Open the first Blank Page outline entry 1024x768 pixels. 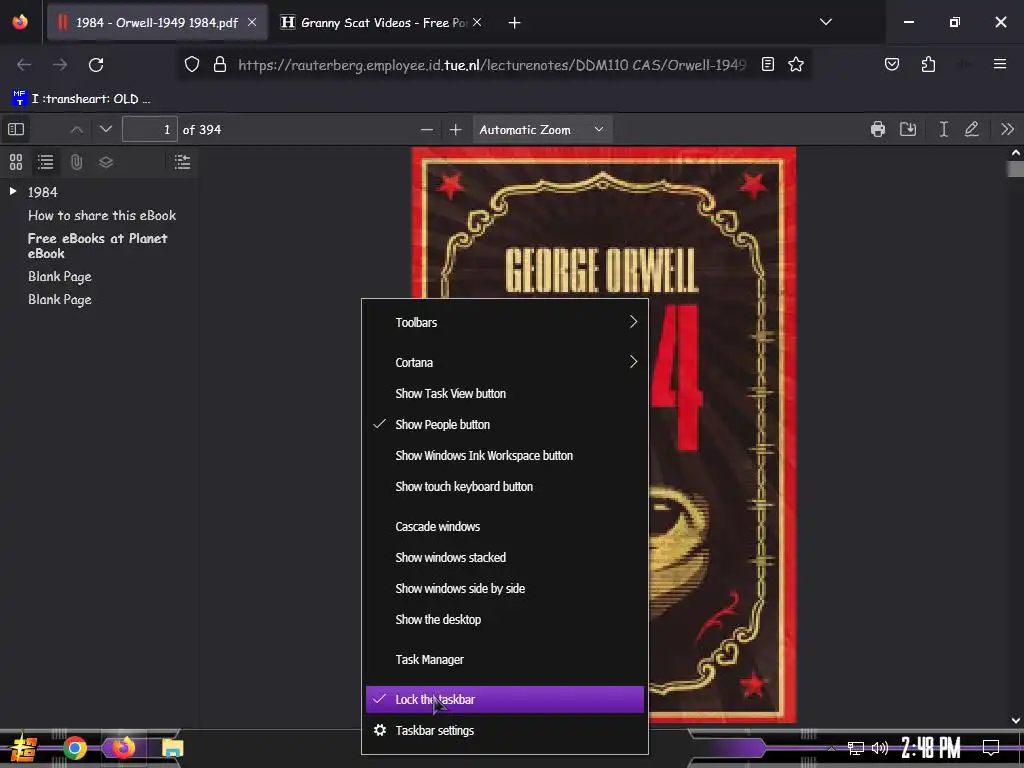[59, 277]
